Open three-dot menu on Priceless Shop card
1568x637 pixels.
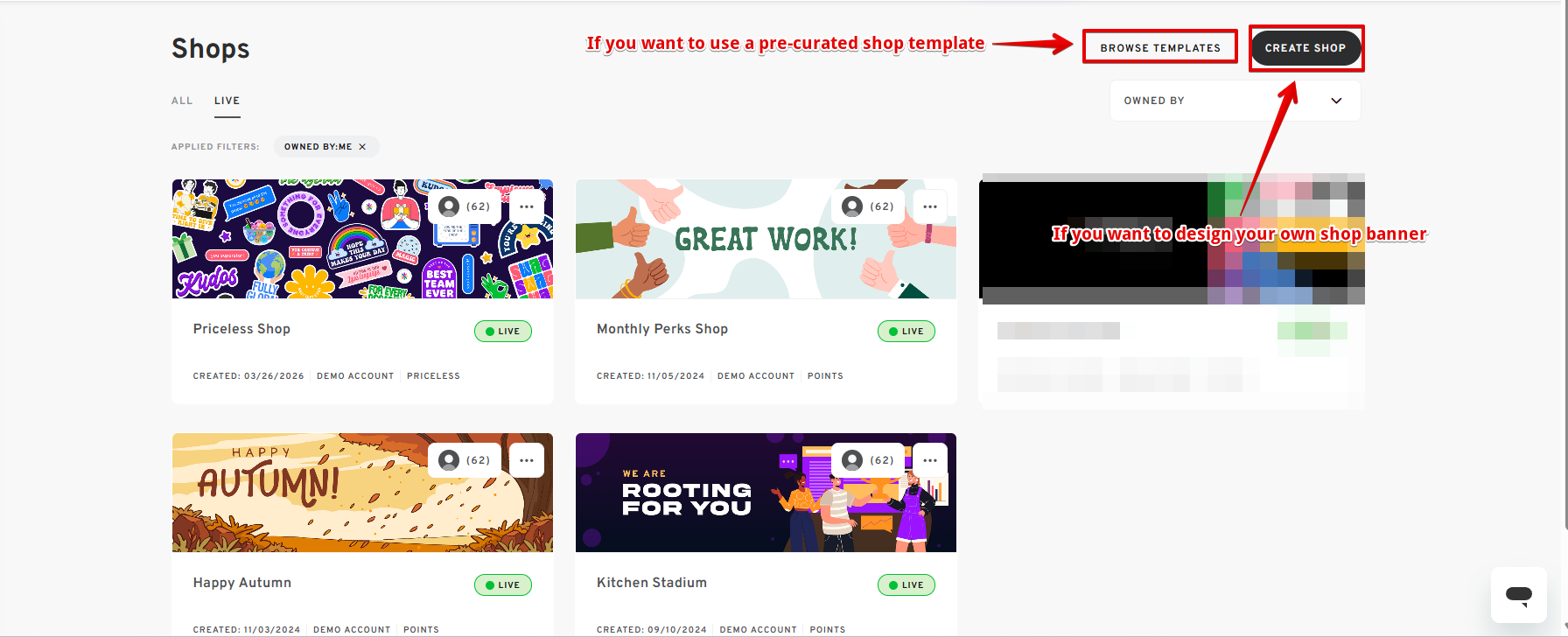click(527, 206)
